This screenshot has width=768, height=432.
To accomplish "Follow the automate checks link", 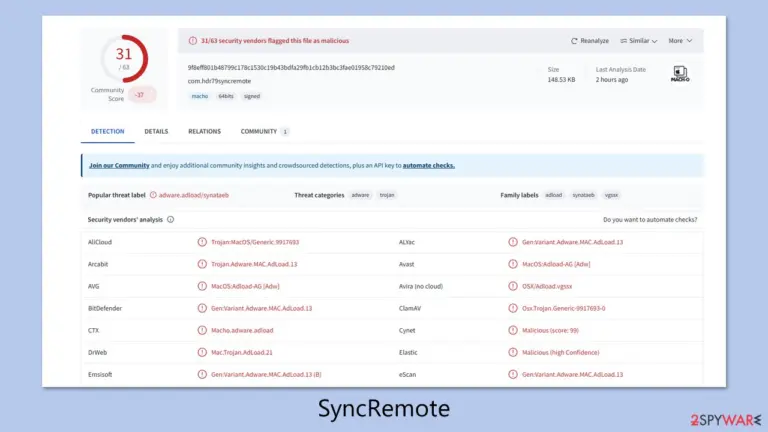I will point(429,166).
